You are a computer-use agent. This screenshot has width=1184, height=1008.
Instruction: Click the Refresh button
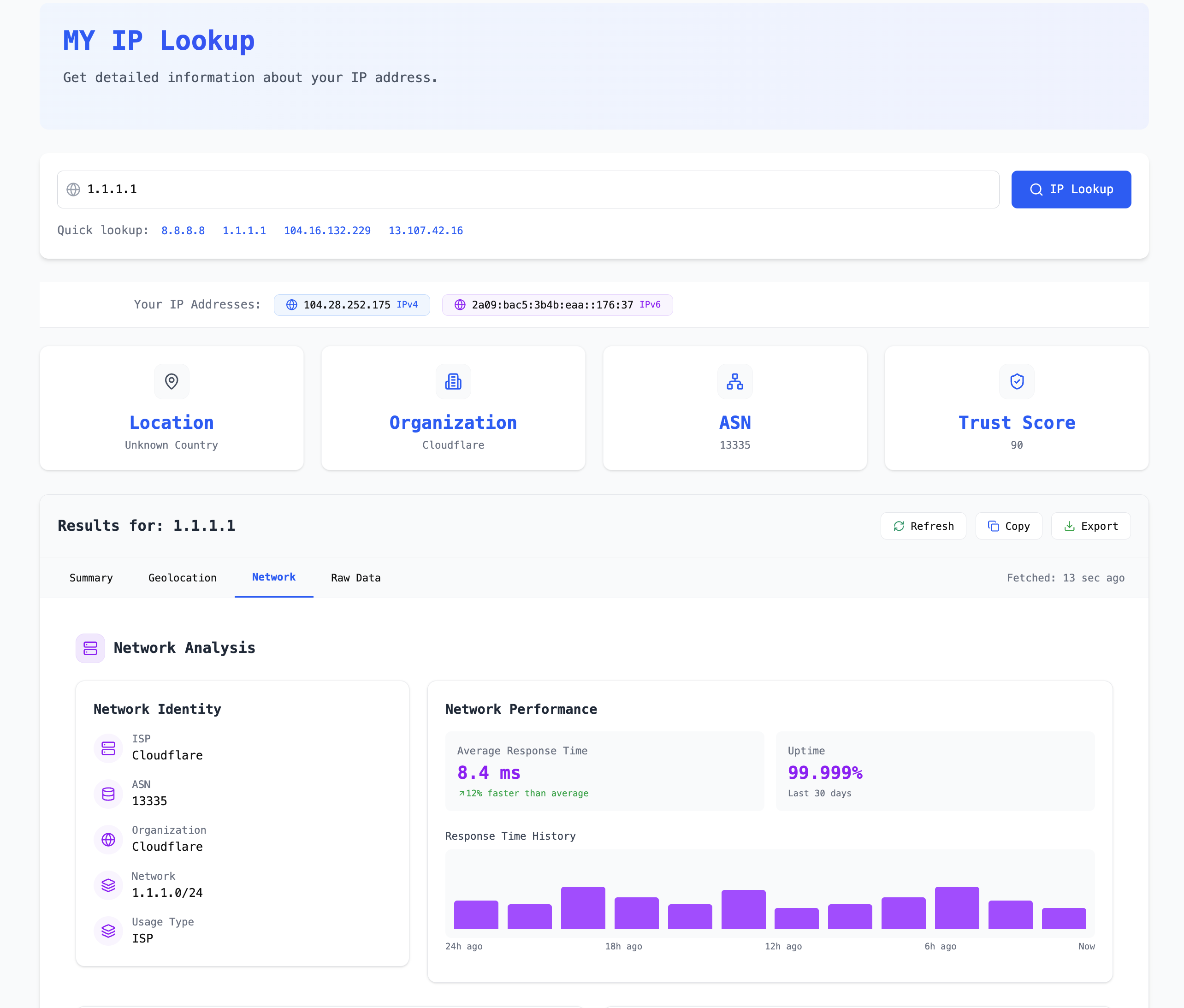pos(923,526)
